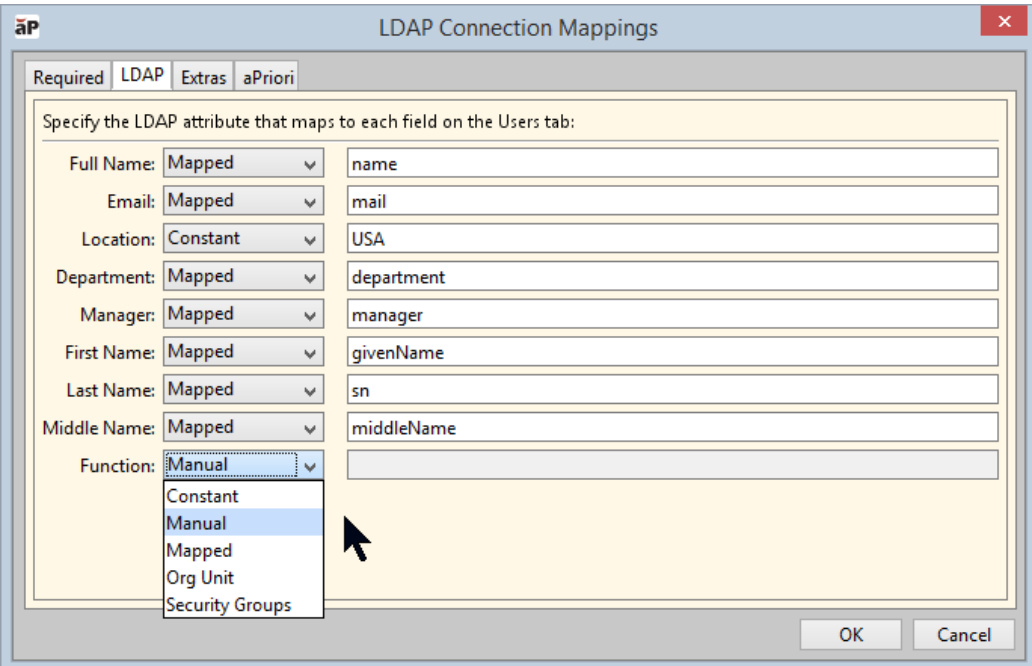The height and width of the screenshot is (666, 1032).
Task: Close the LDAP Connection Mappings dialog
Action: [1004, 24]
